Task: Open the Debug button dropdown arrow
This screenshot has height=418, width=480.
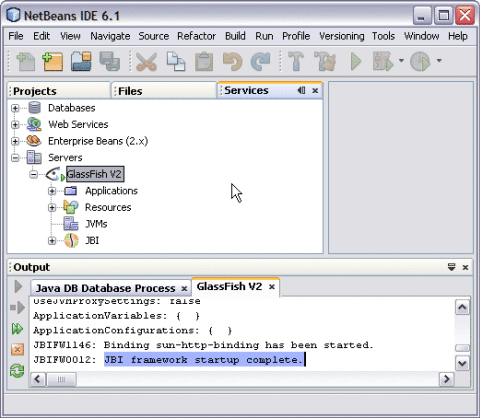Action: click(401, 61)
